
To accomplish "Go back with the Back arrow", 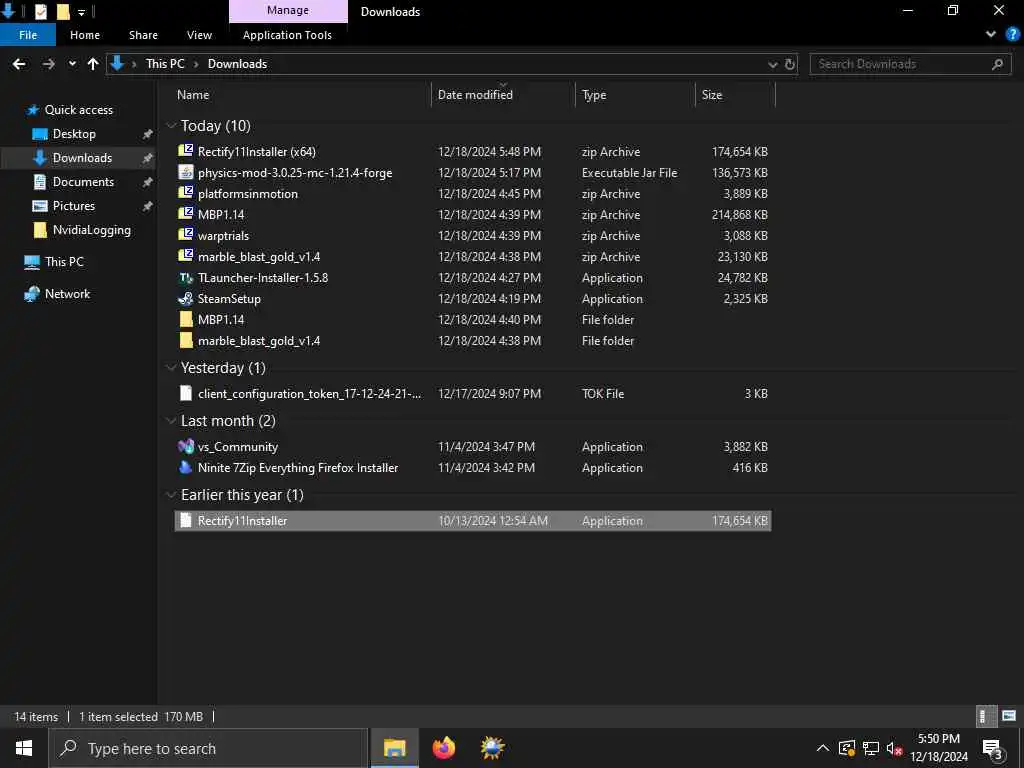I will (19, 64).
